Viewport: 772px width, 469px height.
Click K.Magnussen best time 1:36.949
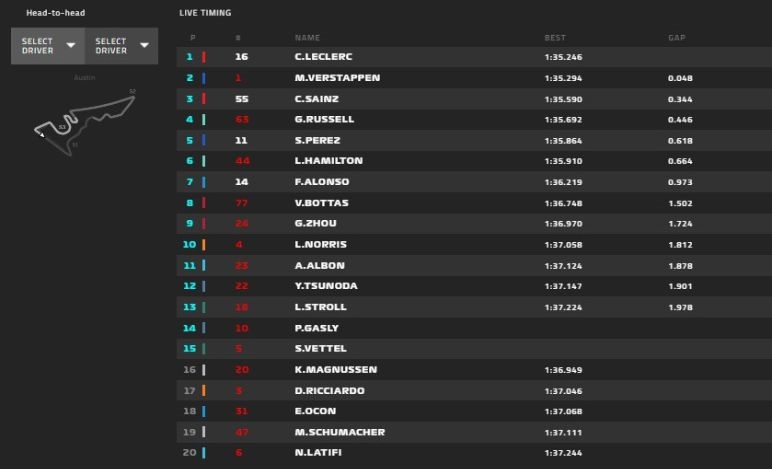(x=563, y=370)
